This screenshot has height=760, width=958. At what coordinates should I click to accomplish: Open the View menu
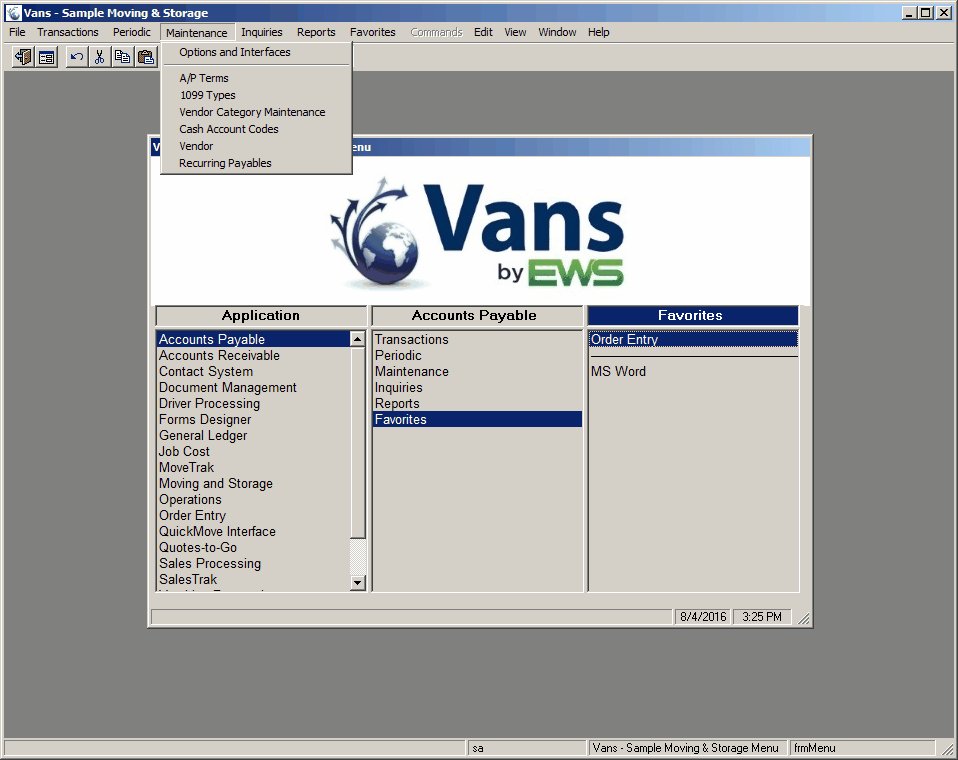(x=515, y=32)
